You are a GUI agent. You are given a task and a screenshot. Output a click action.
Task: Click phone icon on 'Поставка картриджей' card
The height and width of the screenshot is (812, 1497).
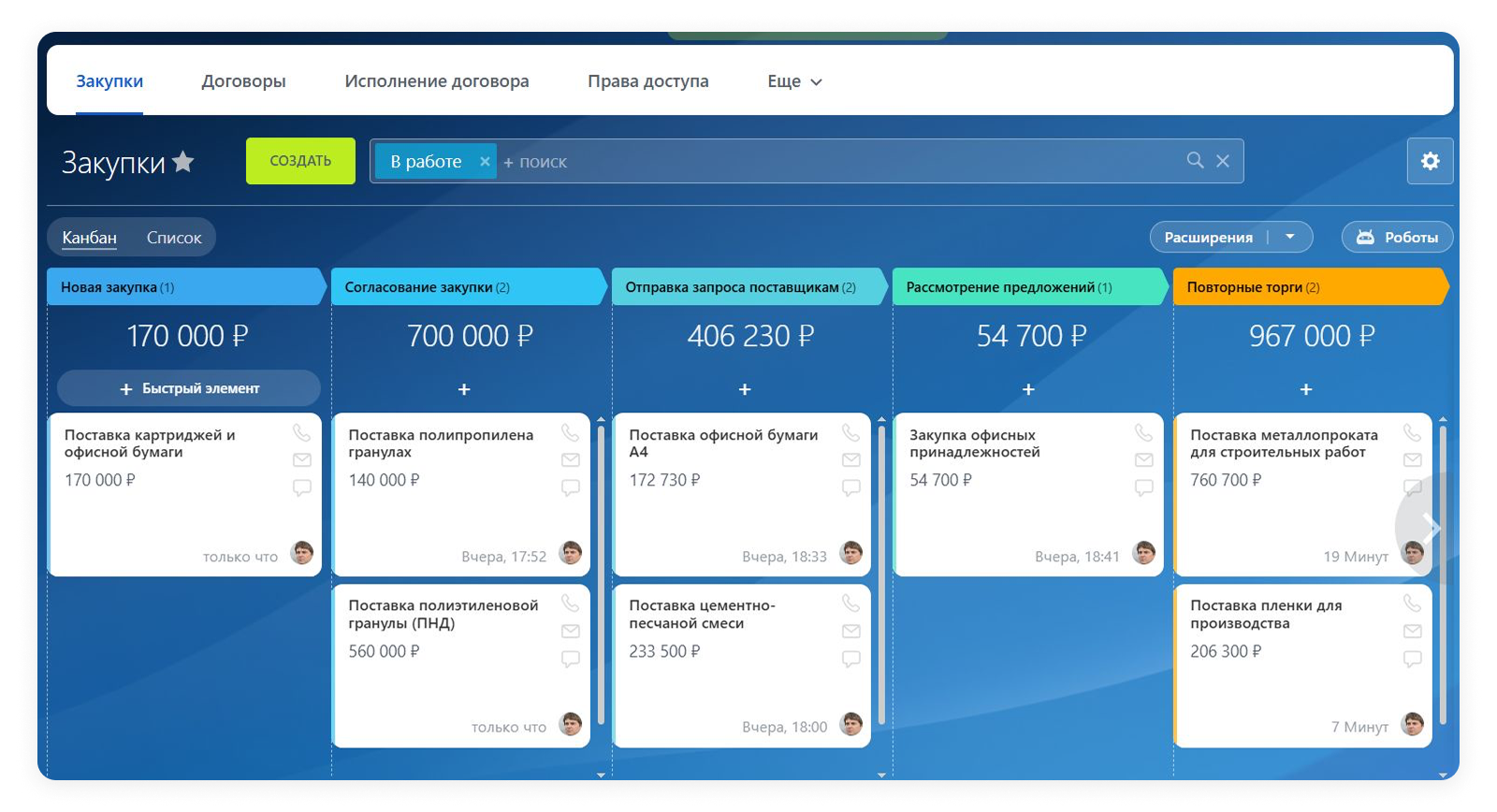(x=301, y=432)
